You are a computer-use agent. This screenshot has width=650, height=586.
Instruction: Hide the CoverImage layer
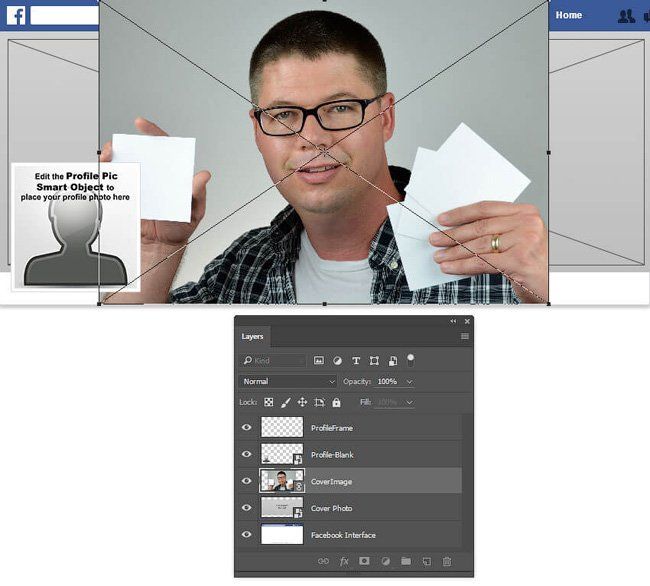click(x=247, y=481)
